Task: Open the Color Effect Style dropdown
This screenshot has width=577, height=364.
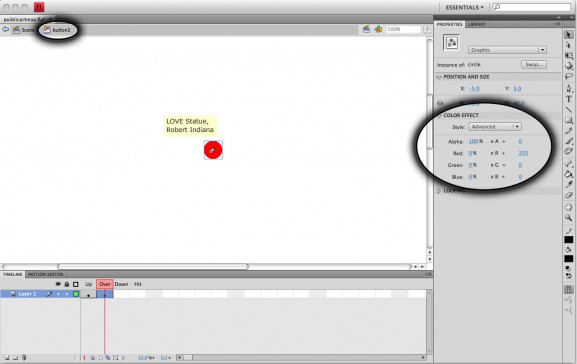Action: (x=495, y=127)
